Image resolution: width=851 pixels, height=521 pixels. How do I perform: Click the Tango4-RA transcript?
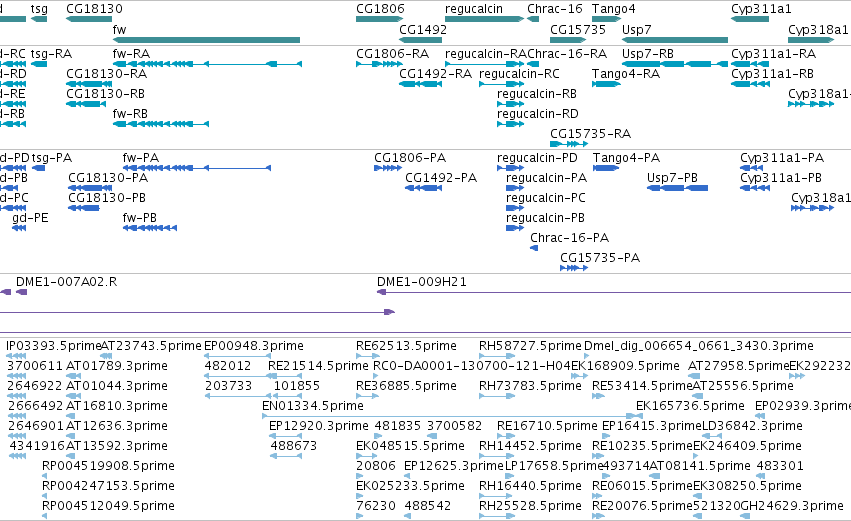pos(606,84)
